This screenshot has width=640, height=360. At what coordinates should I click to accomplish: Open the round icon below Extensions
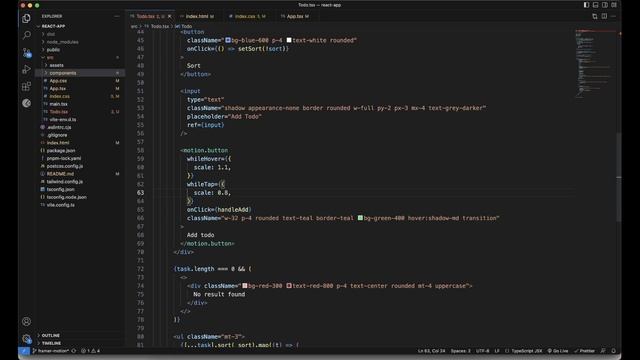tap(27, 103)
